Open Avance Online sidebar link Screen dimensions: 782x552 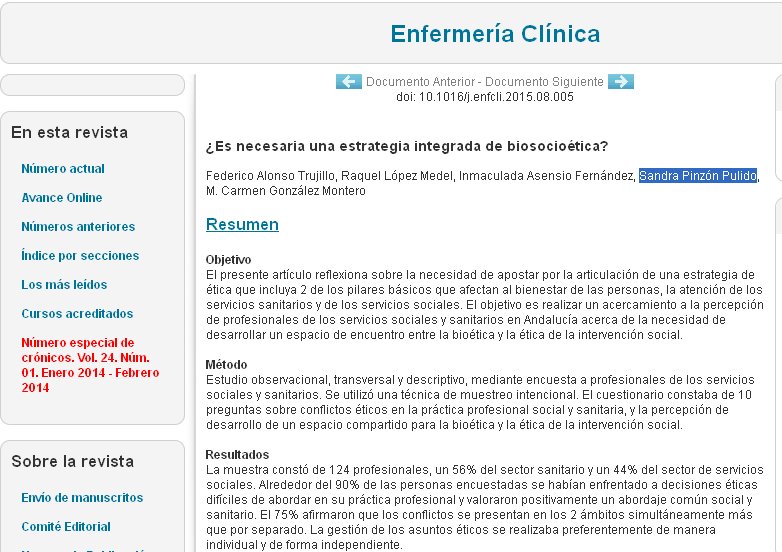pyautogui.click(x=62, y=198)
